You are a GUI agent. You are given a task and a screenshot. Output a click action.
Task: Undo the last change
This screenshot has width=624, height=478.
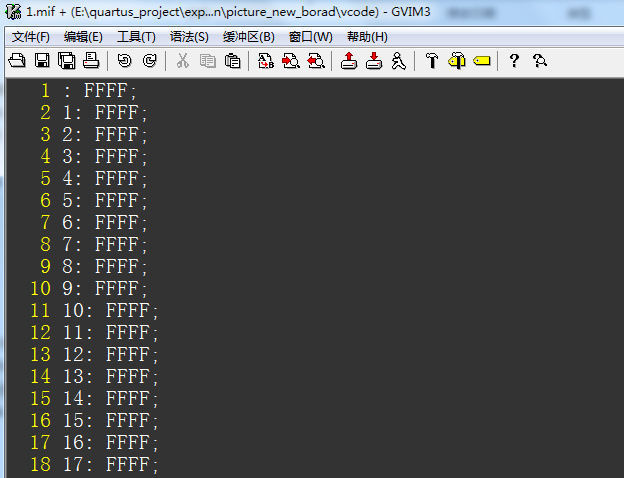pos(125,61)
